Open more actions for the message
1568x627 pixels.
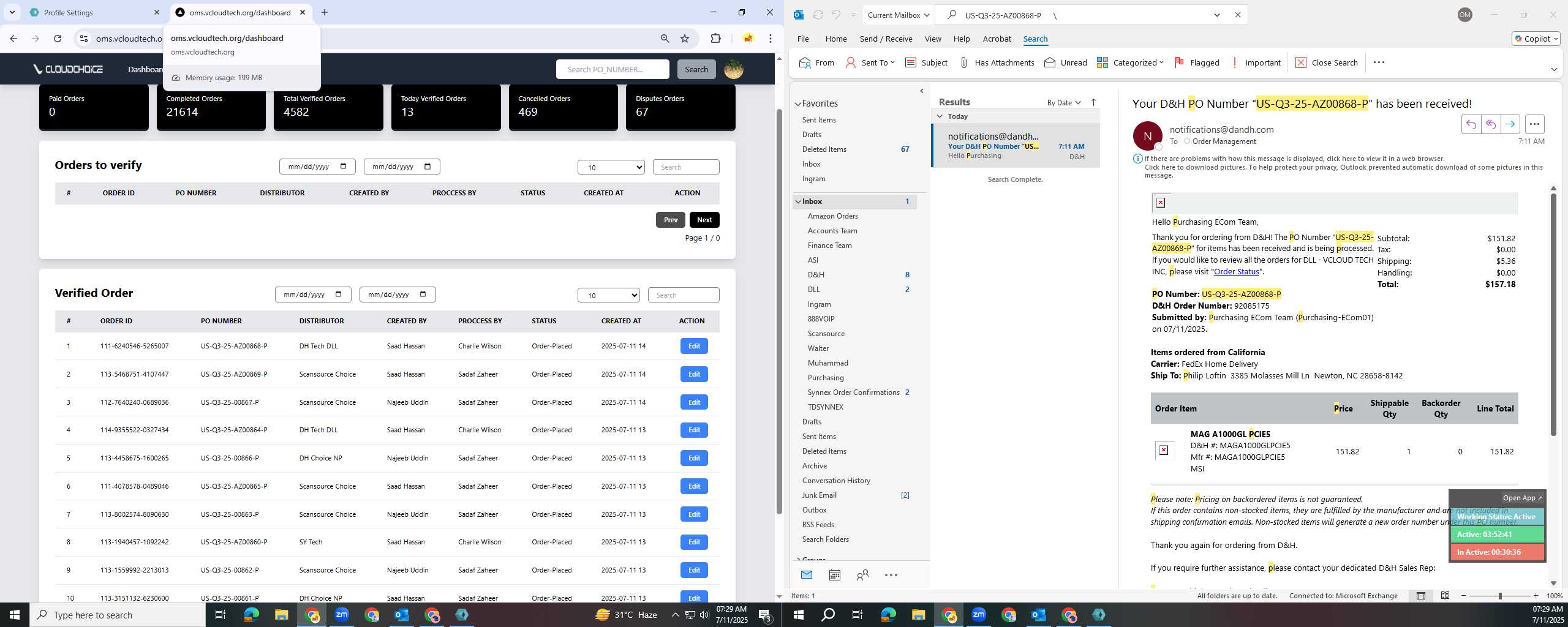(1534, 124)
